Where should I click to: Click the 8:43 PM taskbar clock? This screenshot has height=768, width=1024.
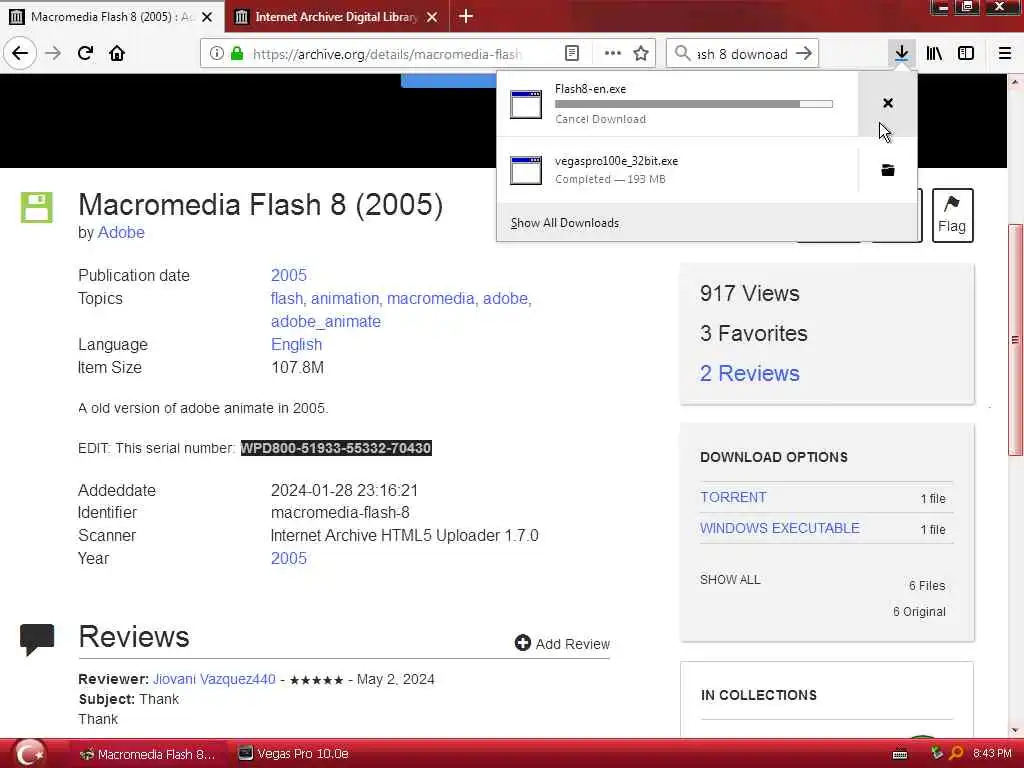pos(992,754)
